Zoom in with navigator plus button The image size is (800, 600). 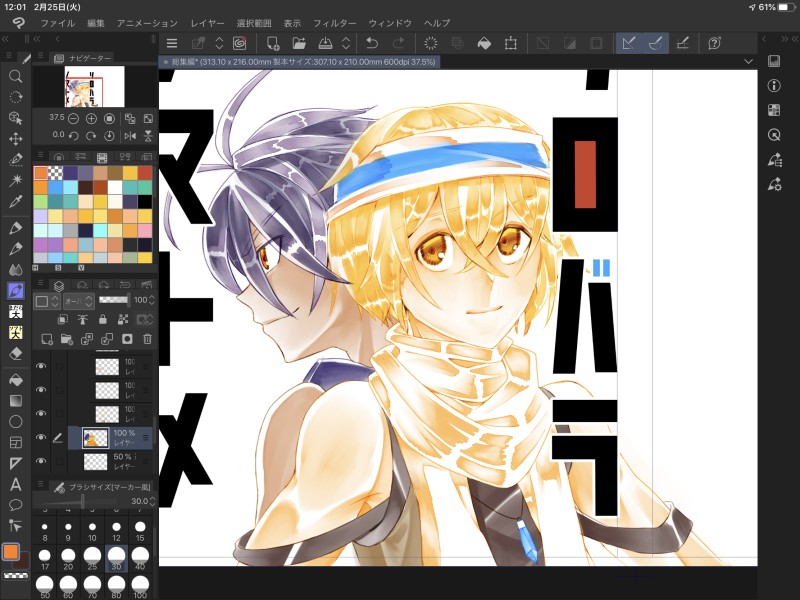[x=91, y=118]
